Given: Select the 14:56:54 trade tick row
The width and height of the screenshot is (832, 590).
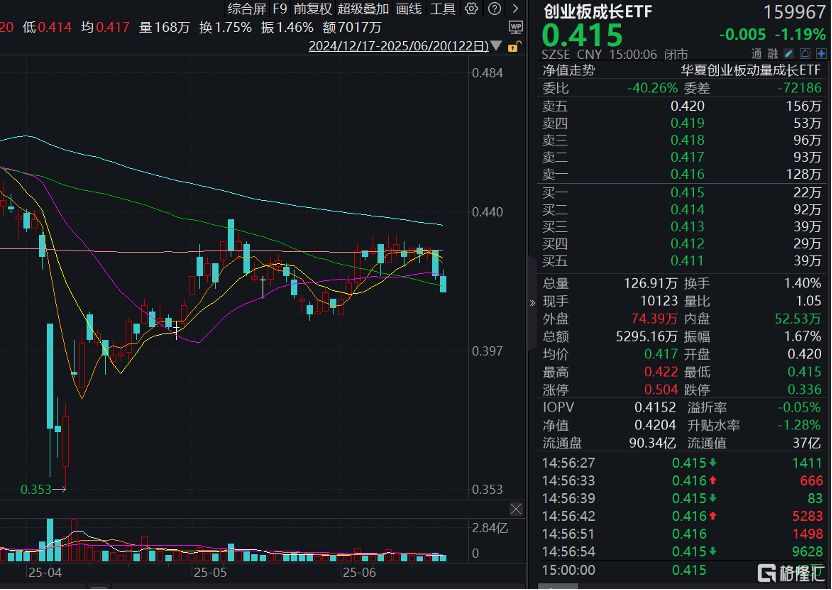Looking at the screenshot, I should pos(682,551).
